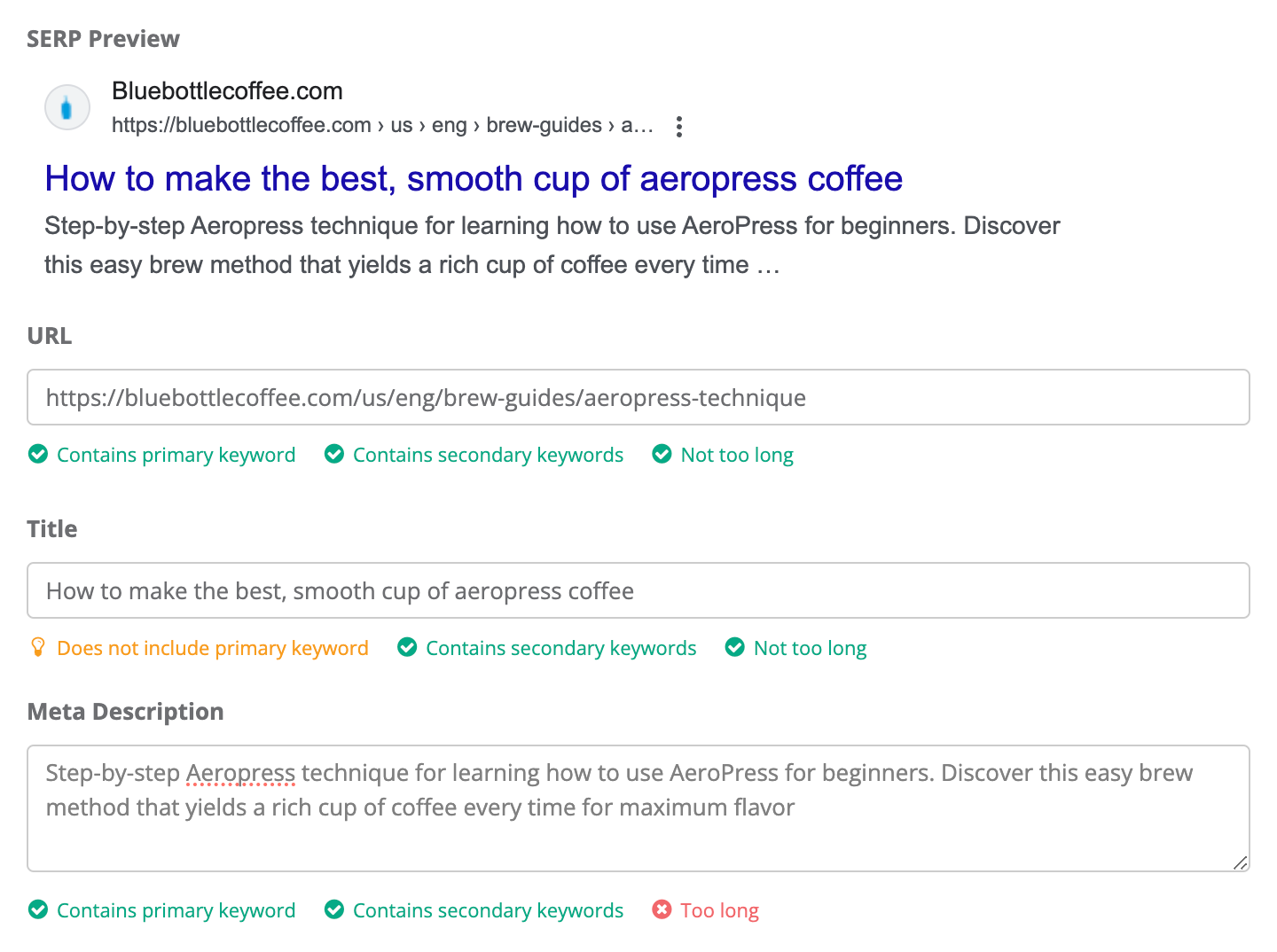
Task: Click into the Meta Description textarea
Action: click(638, 808)
